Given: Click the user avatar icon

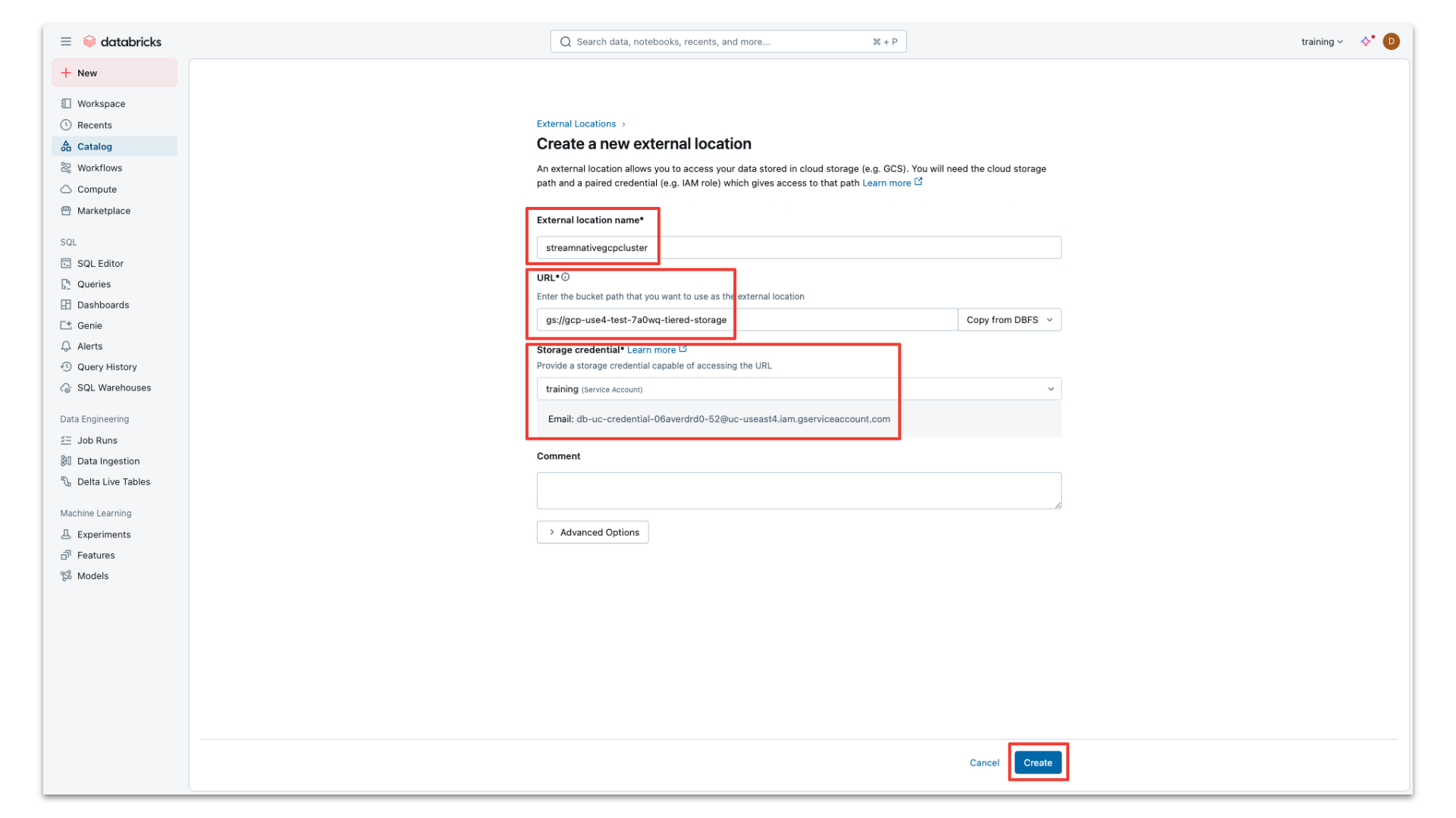Looking at the screenshot, I should tap(1391, 42).
